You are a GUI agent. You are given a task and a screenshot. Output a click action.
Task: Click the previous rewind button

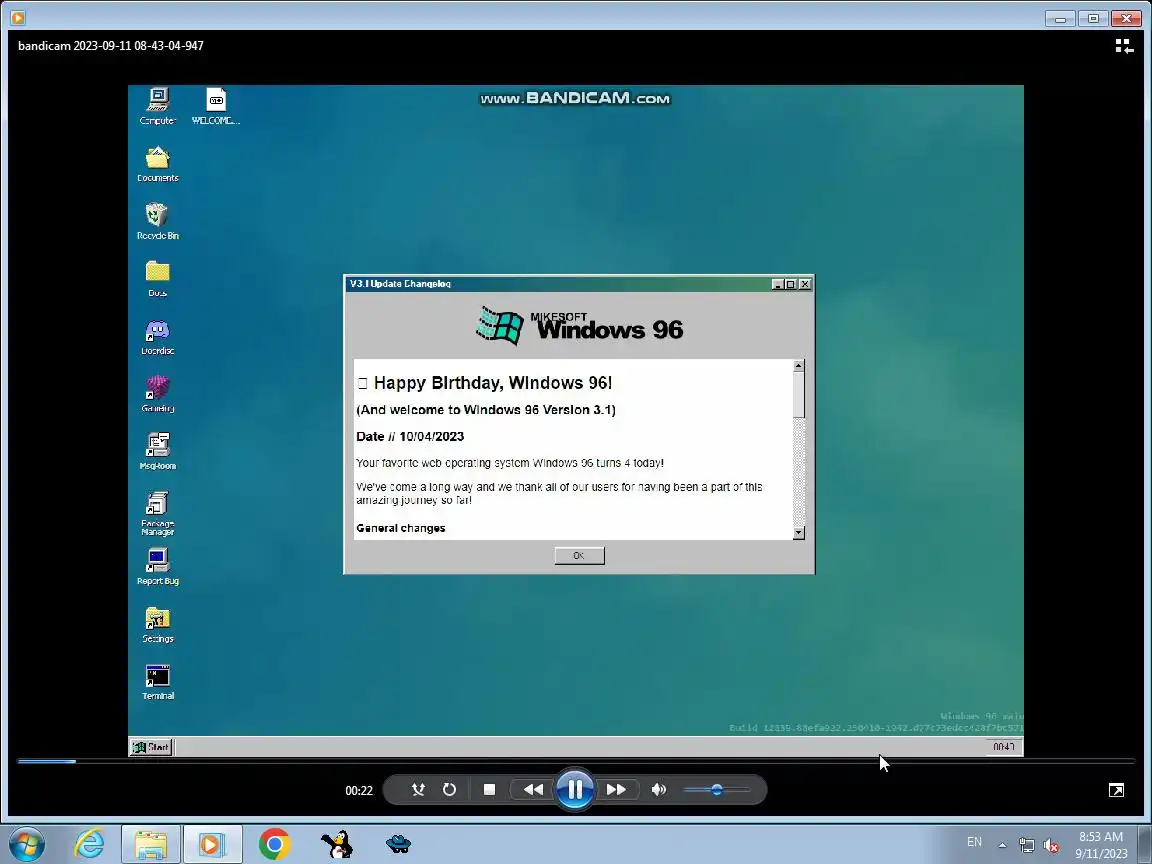(x=533, y=790)
